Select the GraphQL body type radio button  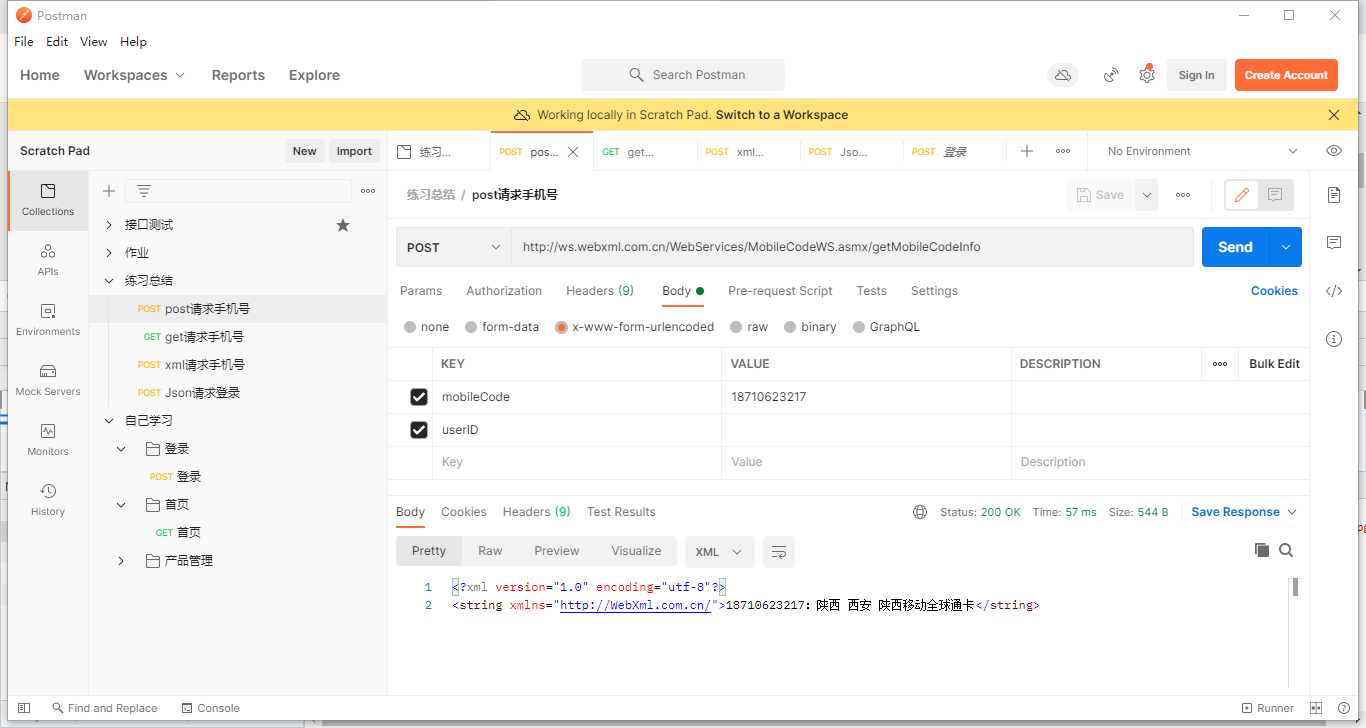tap(859, 327)
